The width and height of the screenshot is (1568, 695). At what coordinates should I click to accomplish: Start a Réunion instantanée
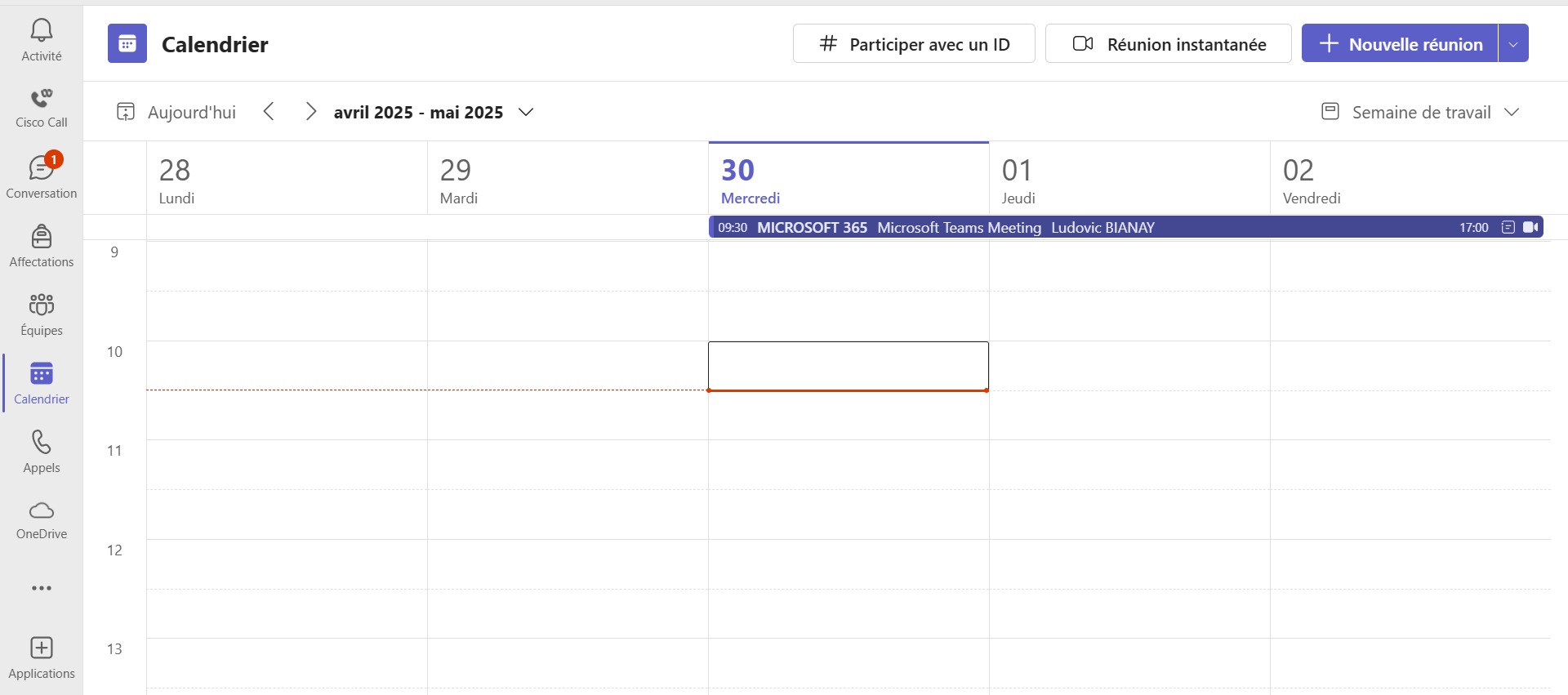[x=1168, y=44]
